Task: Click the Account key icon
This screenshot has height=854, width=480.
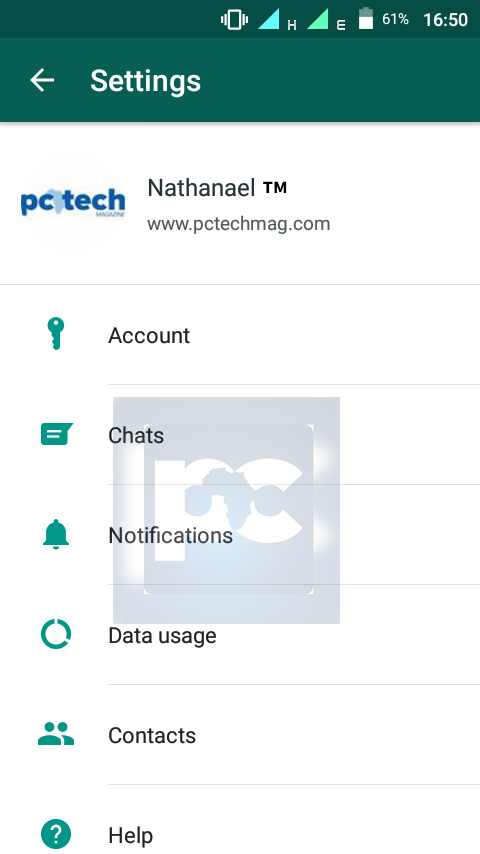Action: [x=56, y=334]
